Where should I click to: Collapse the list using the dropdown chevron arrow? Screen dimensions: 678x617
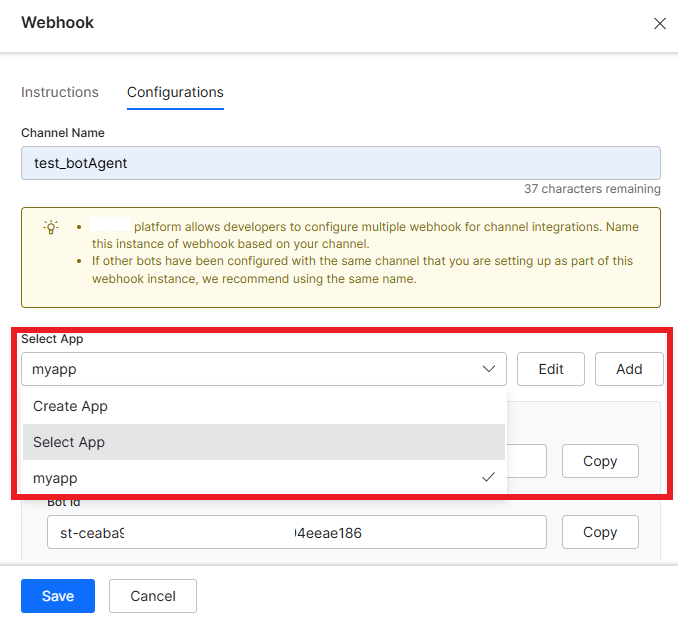click(489, 369)
